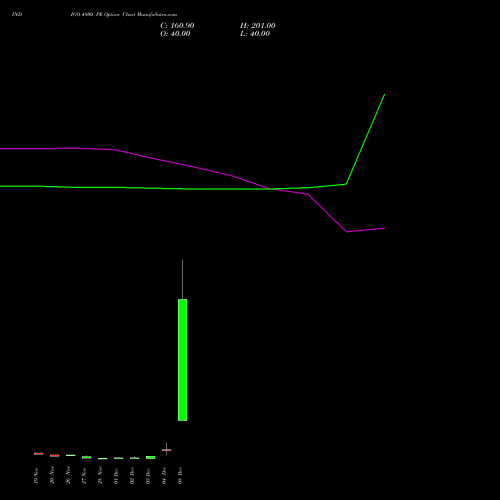Select the '04 Dec' date axis label
The height and width of the screenshot is (500, 500).
(x=164, y=476)
